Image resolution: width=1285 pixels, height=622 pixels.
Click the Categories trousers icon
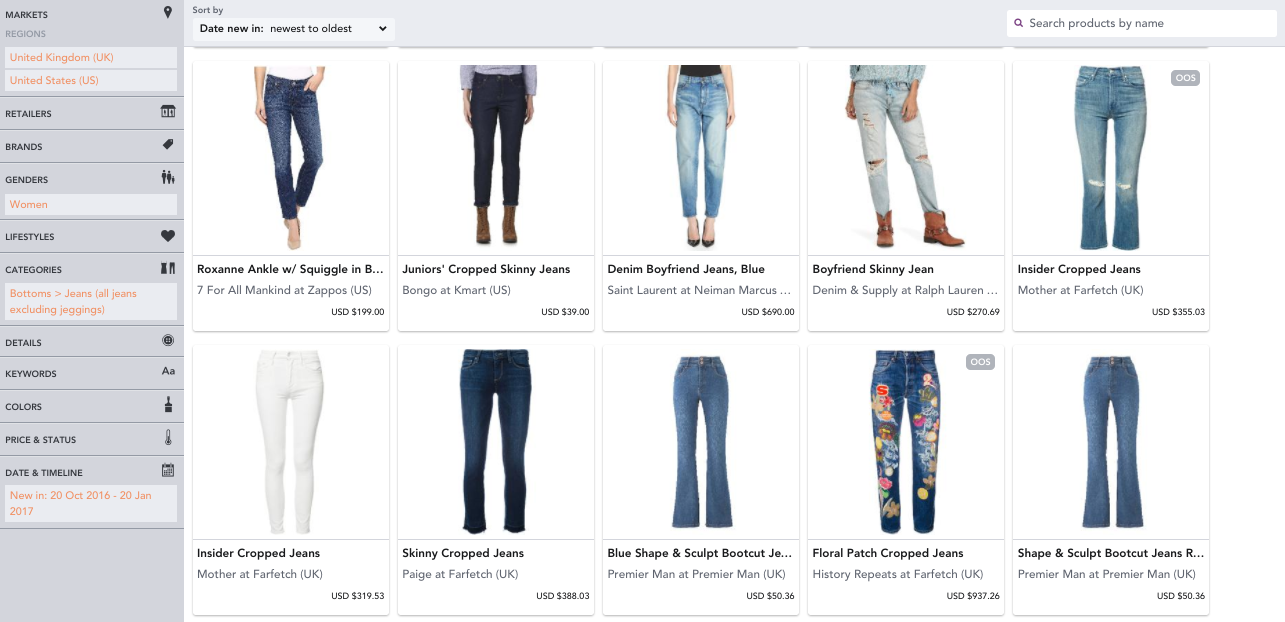click(x=168, y=269)
